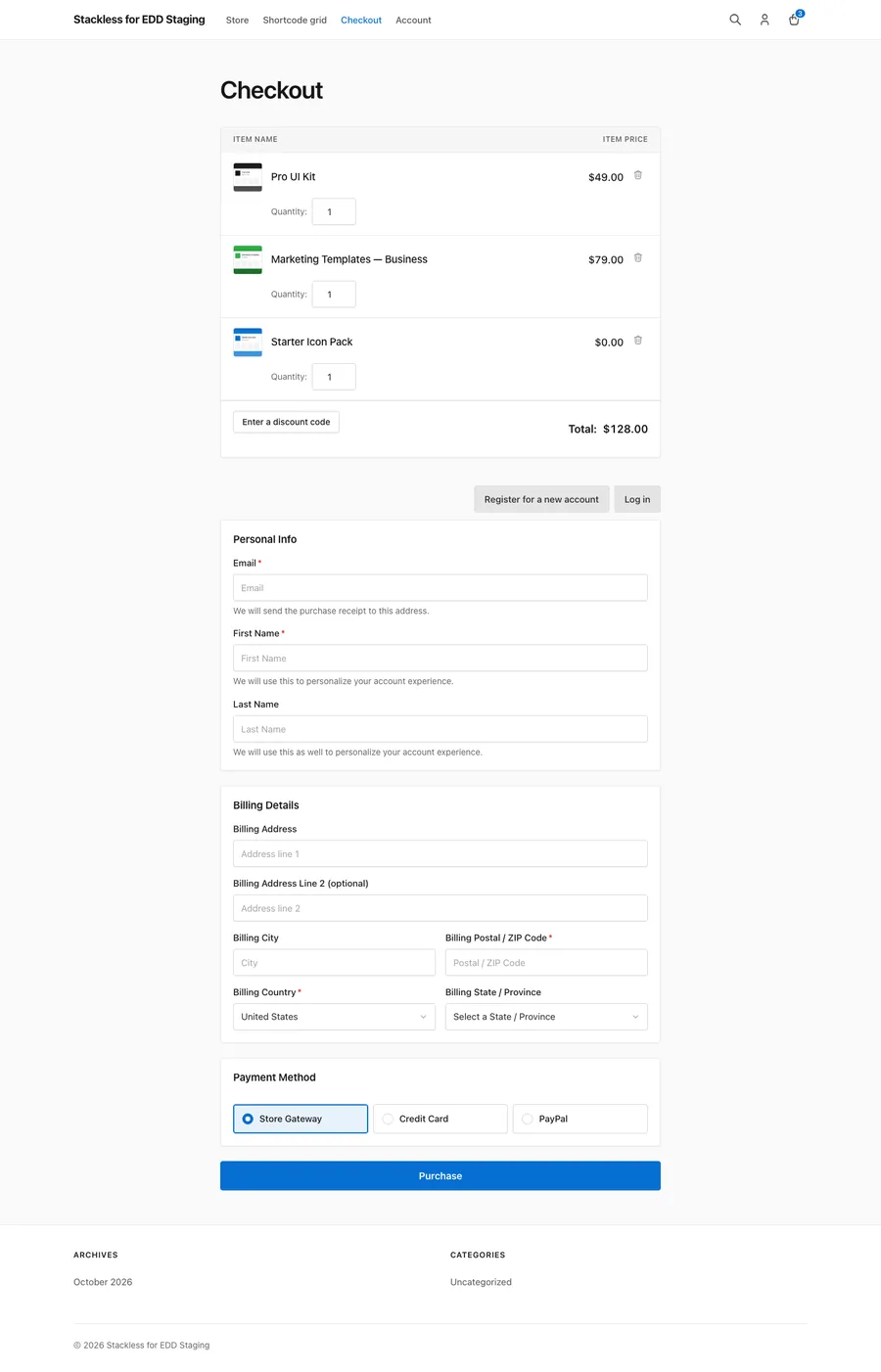Screen dimensions: 881x1372
Task: Click the Pro UI Kit item name
Action: pos(293,177)
